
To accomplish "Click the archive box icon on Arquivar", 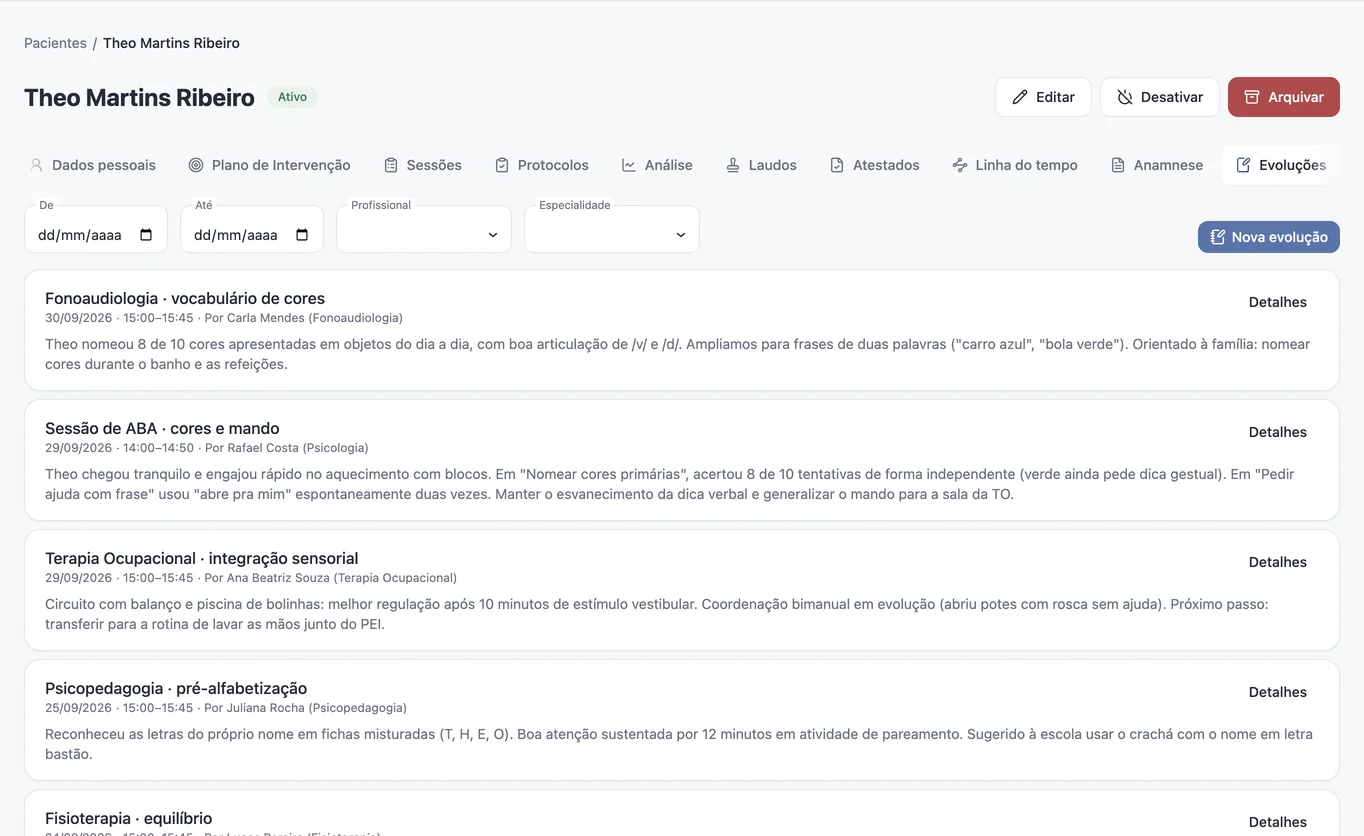I will click(1252, 97).
